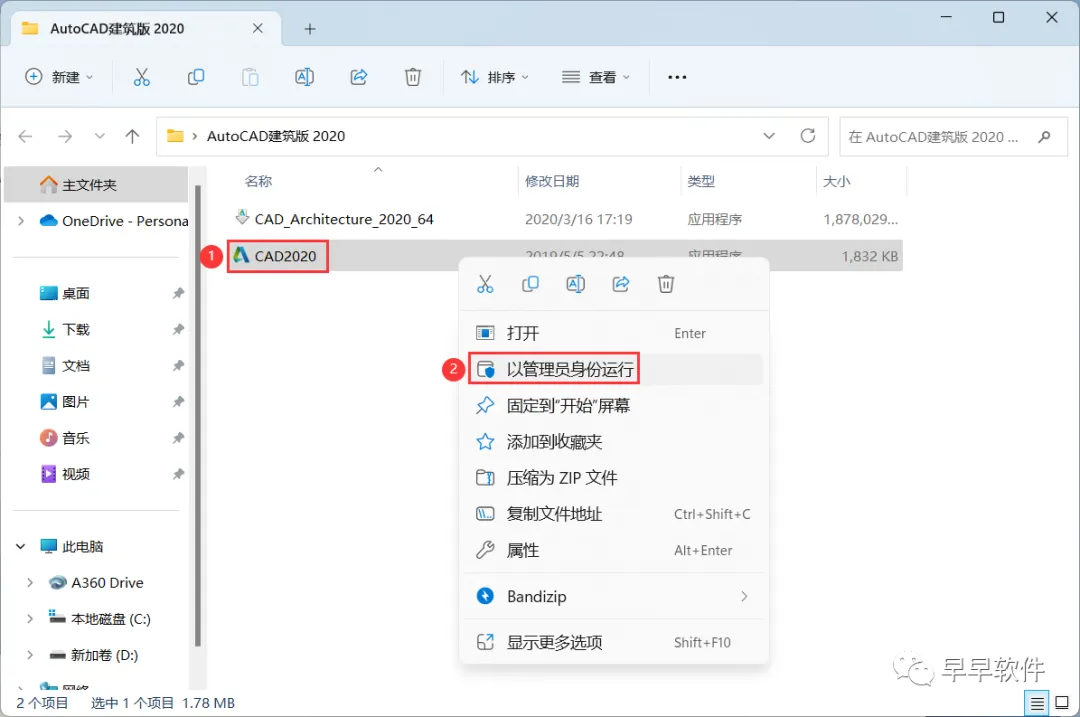Viewport: 1080px width, 717px height.
Task: Go back with the left arrow
Action: [25, 136]
